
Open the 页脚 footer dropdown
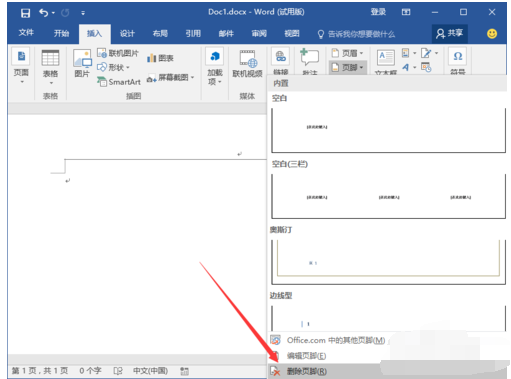(x=348, y=67)
